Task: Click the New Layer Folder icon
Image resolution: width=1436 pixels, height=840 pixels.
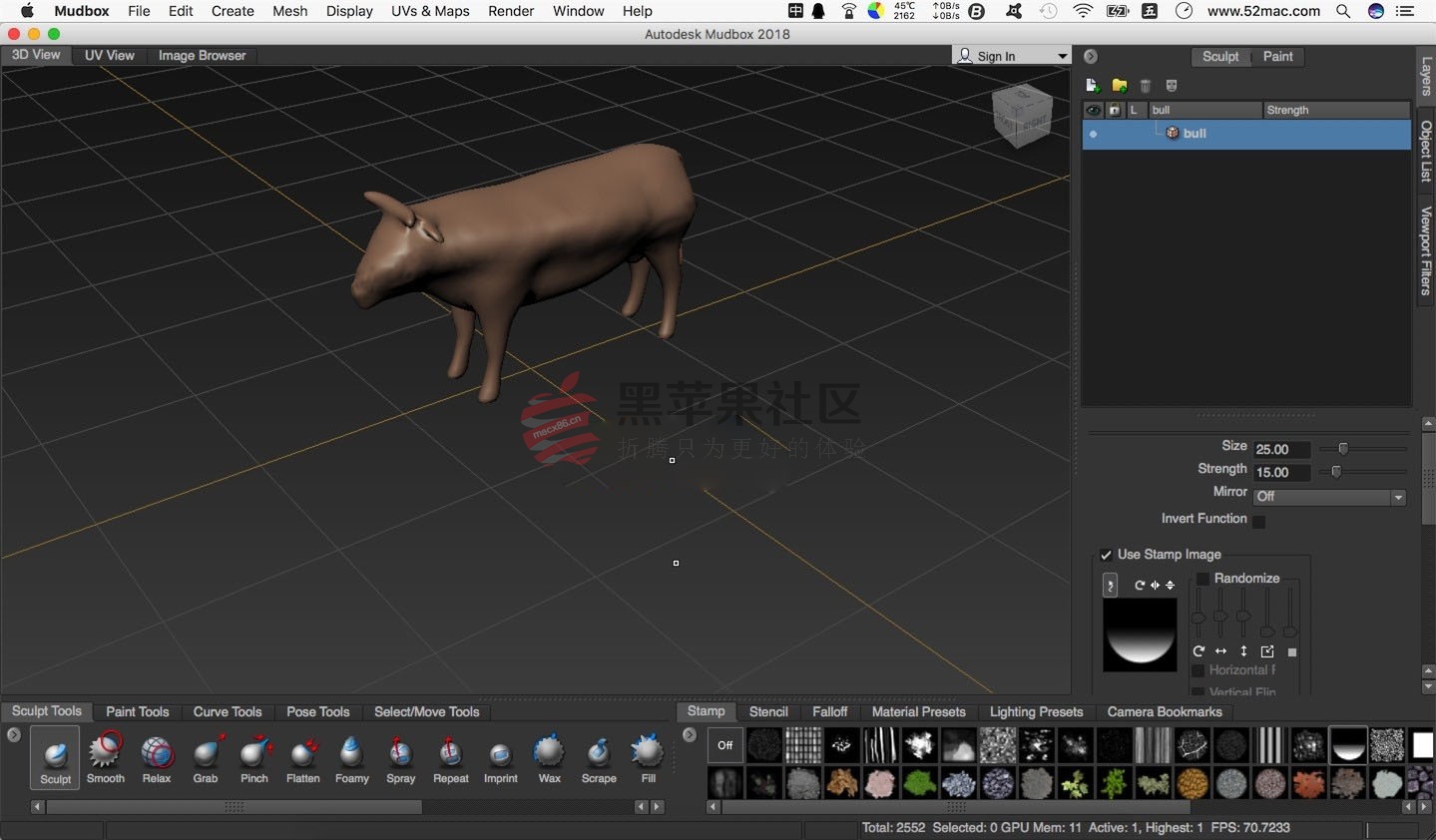Action: point(1119,86)
